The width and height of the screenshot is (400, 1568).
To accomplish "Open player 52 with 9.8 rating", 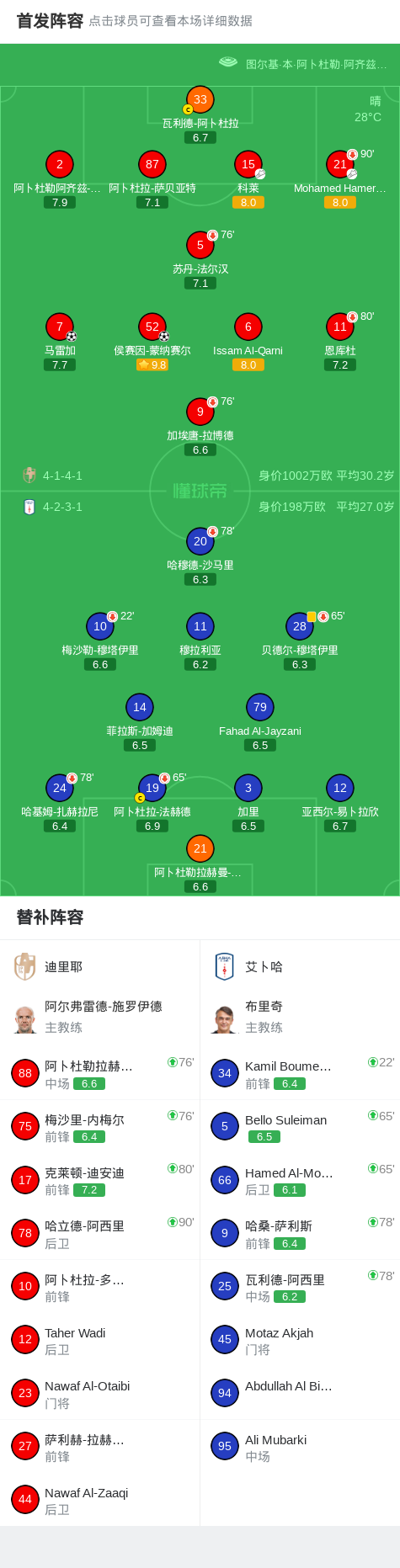I will [x=152, y=327].
